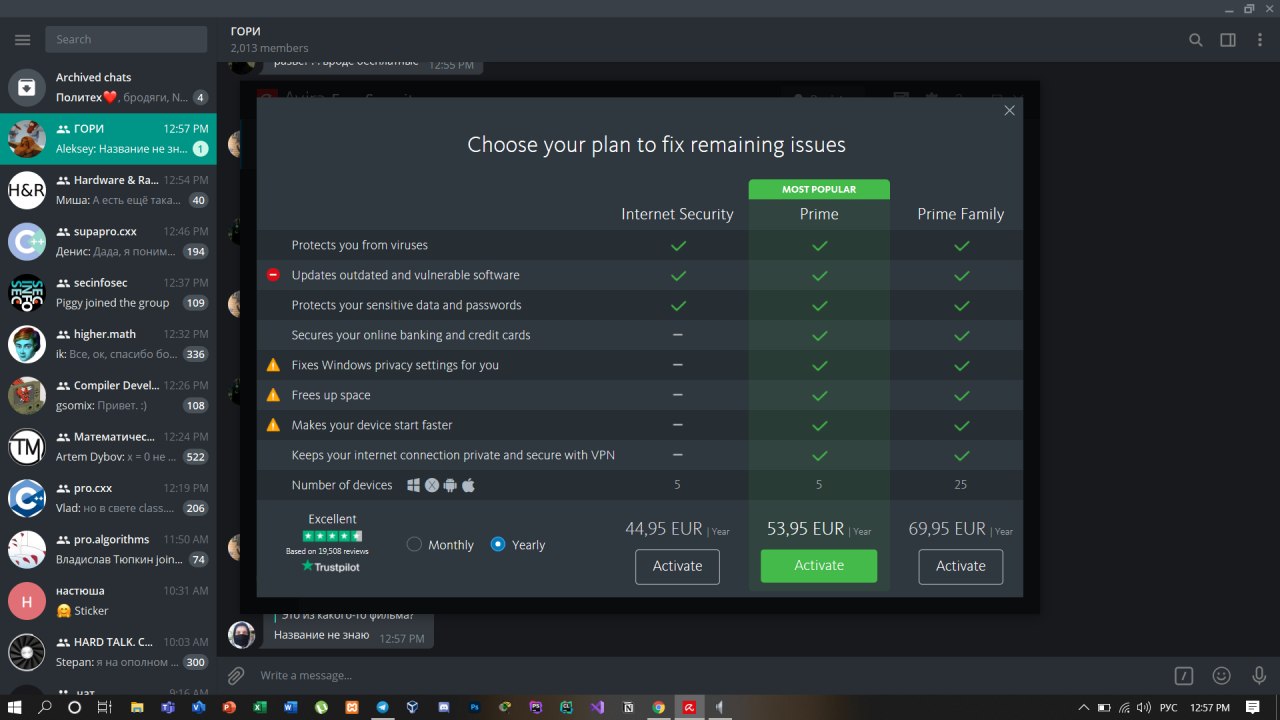
Task: Click the Windows device icon
Action: (x=413, y=485)
